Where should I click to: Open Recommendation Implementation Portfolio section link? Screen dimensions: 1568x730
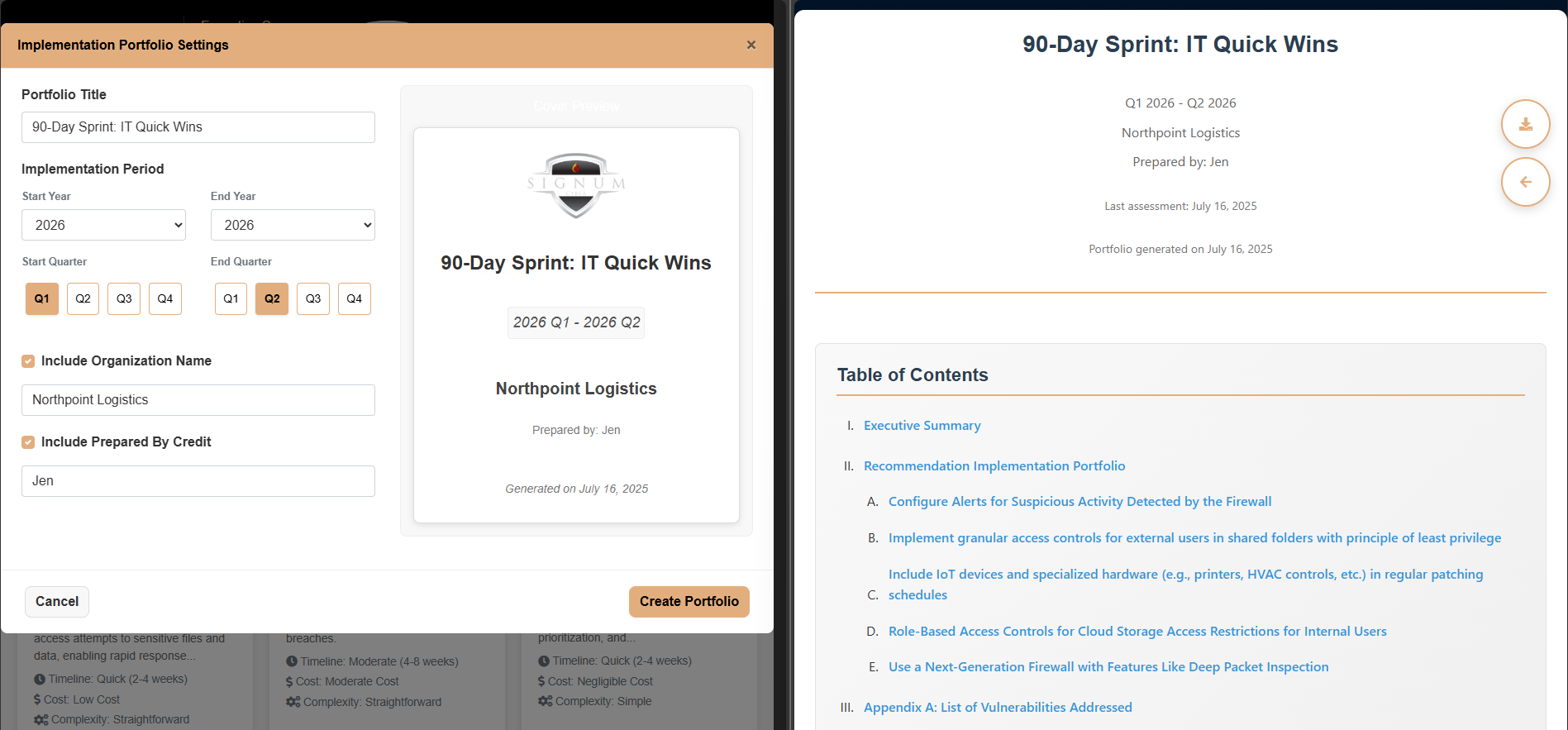point(994,466)
